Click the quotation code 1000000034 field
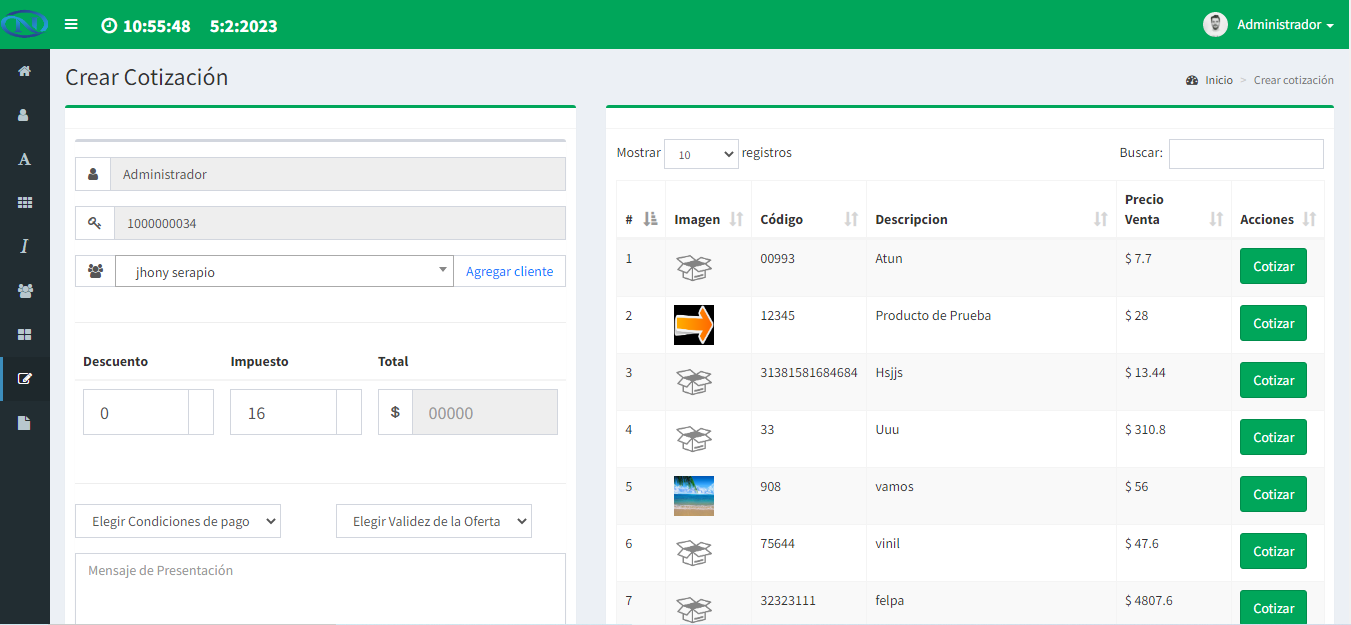 (340, 223)
